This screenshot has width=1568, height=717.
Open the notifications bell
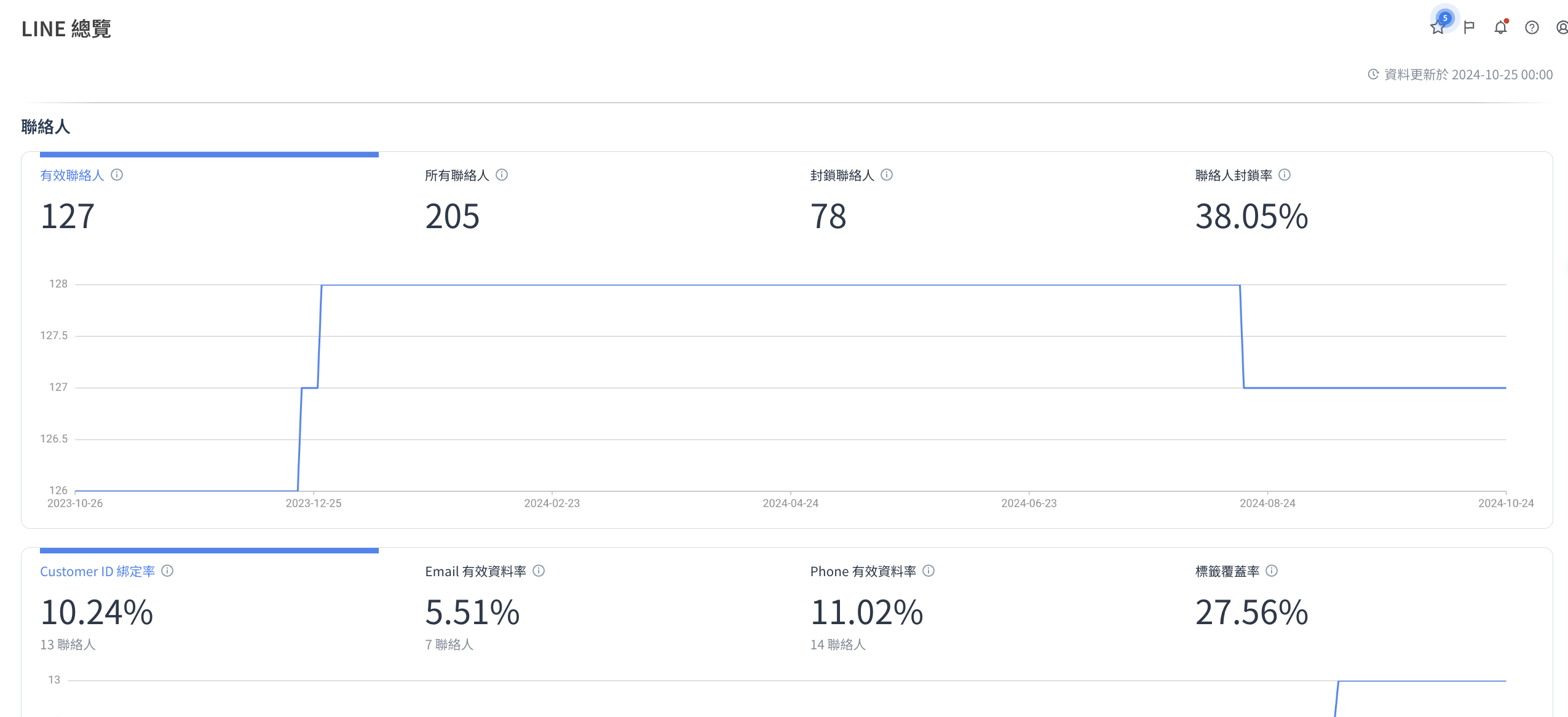(1500, 27)
